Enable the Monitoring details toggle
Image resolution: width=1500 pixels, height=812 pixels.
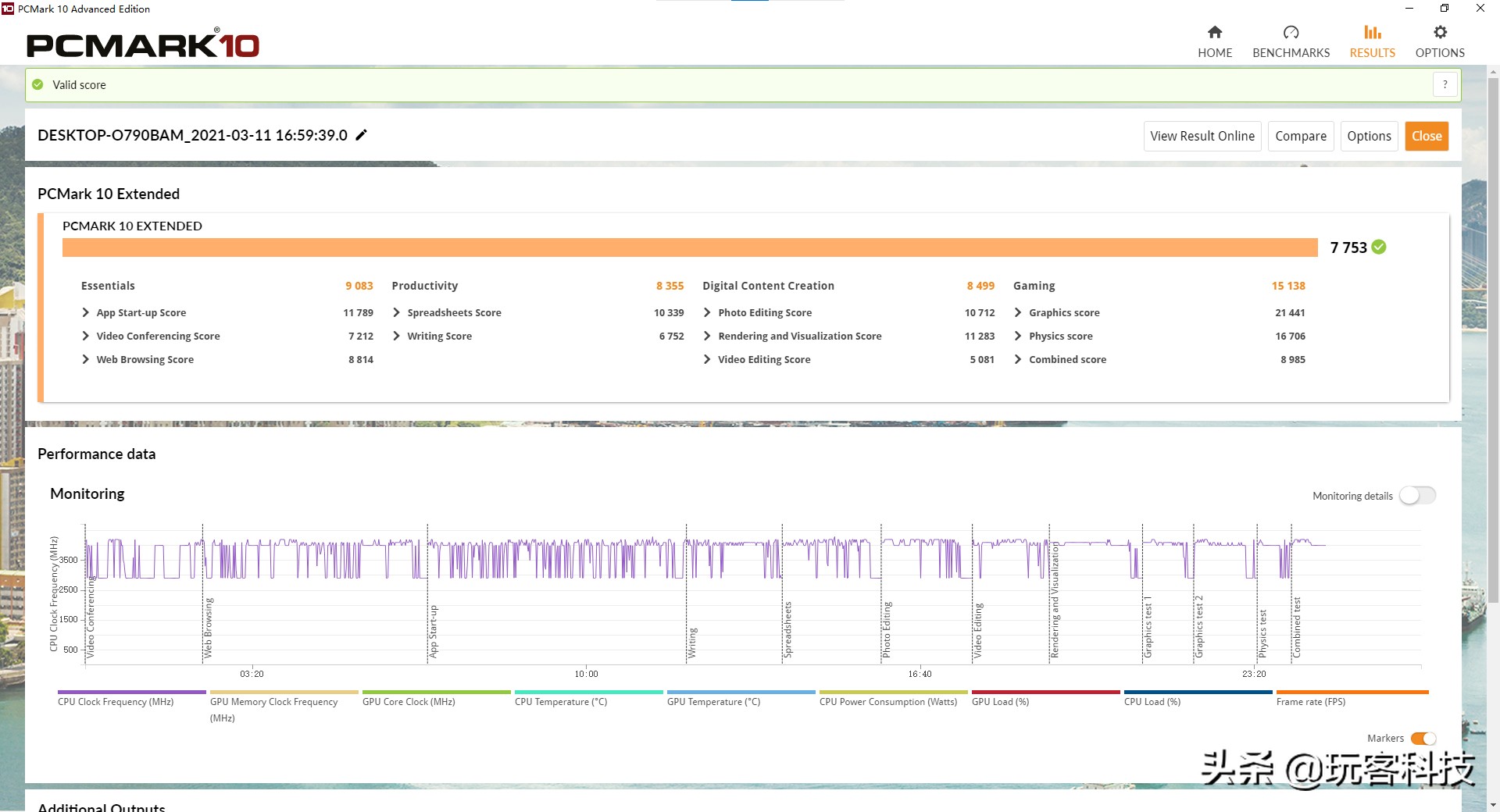[x=1417, y=496]
